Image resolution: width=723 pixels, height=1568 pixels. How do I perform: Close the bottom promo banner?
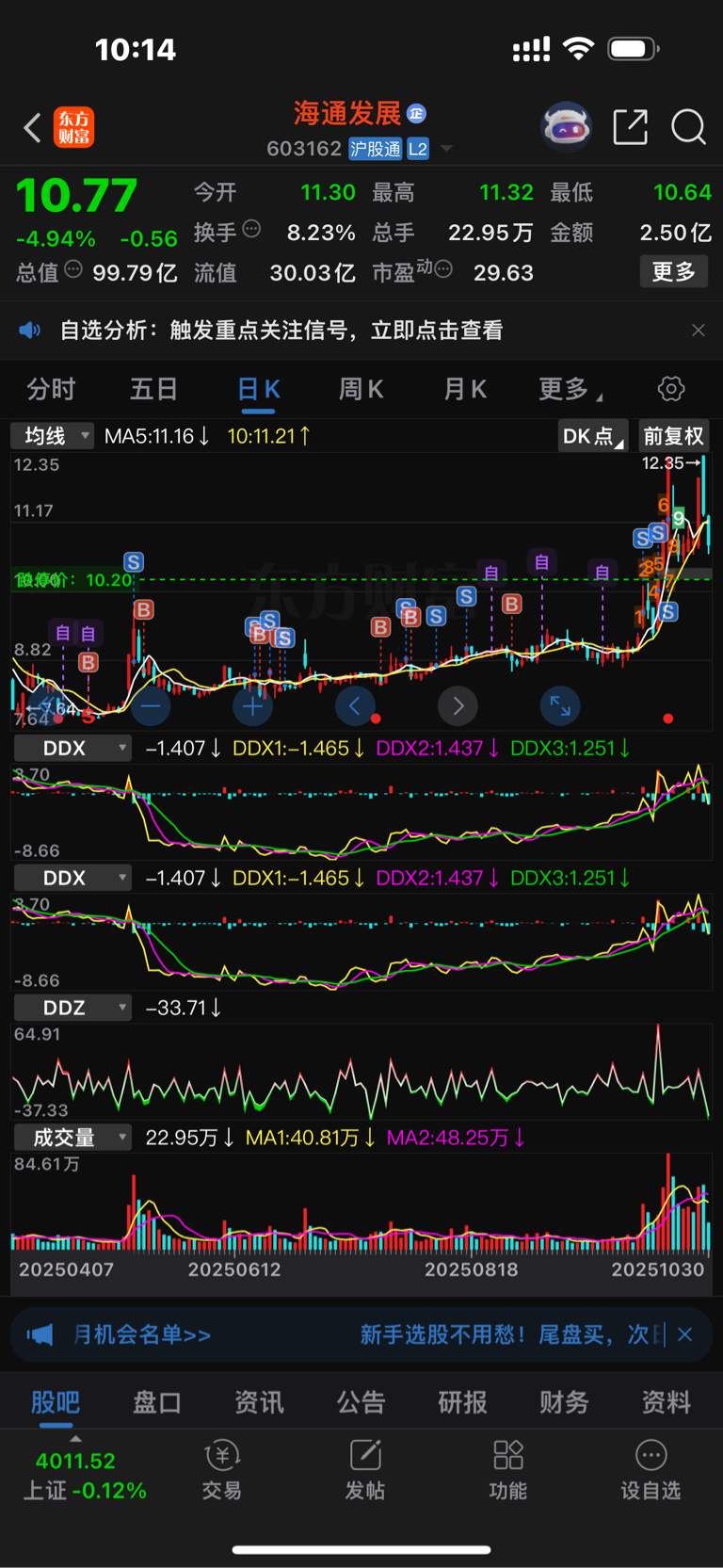685,1334
